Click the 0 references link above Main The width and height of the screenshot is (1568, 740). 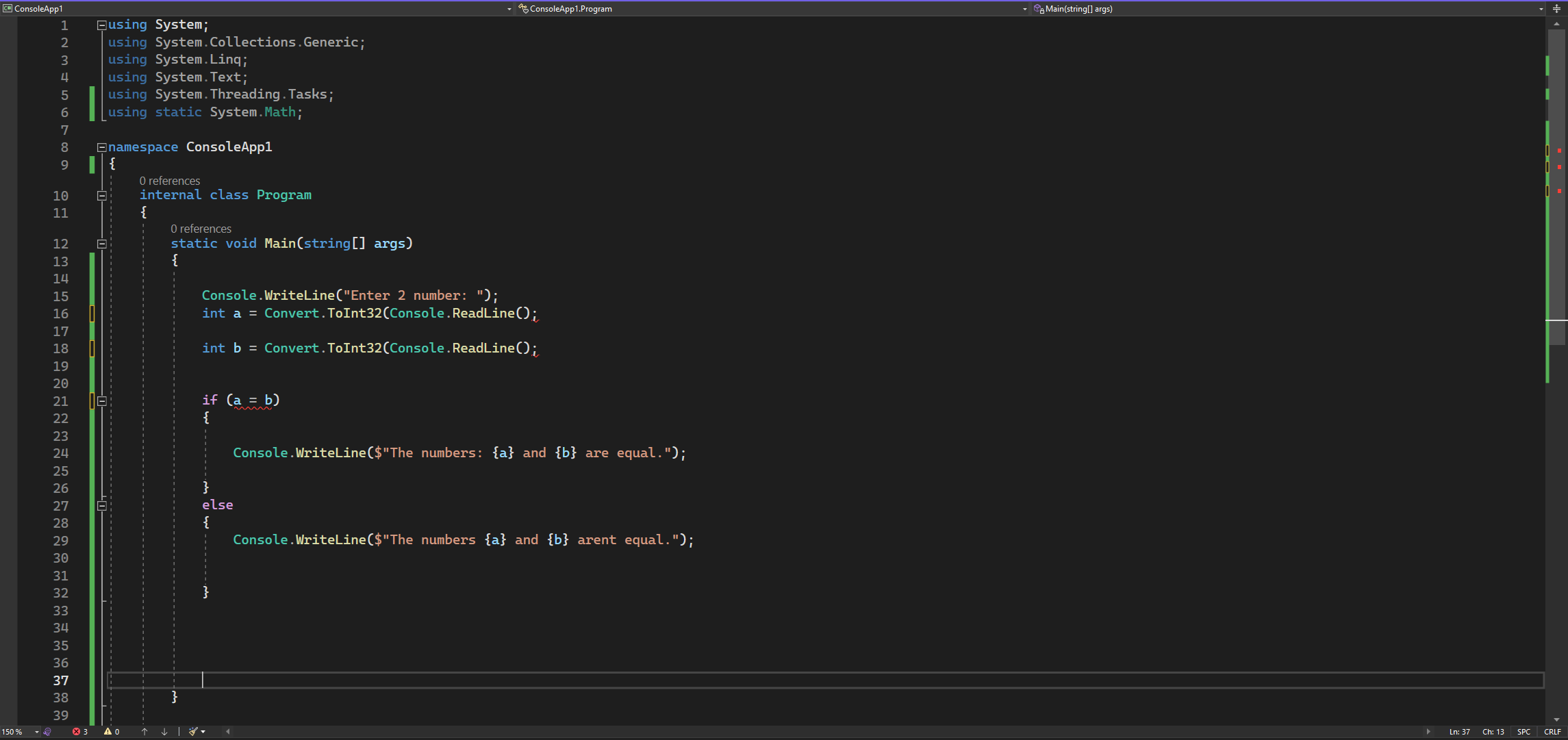click(x=201, y=229)
